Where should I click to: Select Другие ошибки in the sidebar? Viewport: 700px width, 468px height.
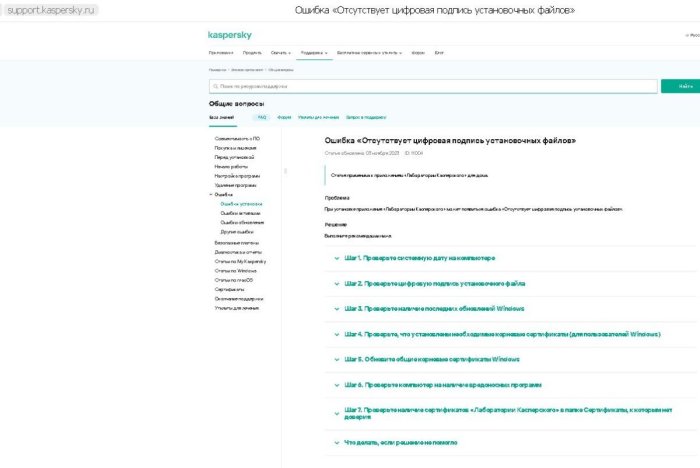tap(237, 232)
